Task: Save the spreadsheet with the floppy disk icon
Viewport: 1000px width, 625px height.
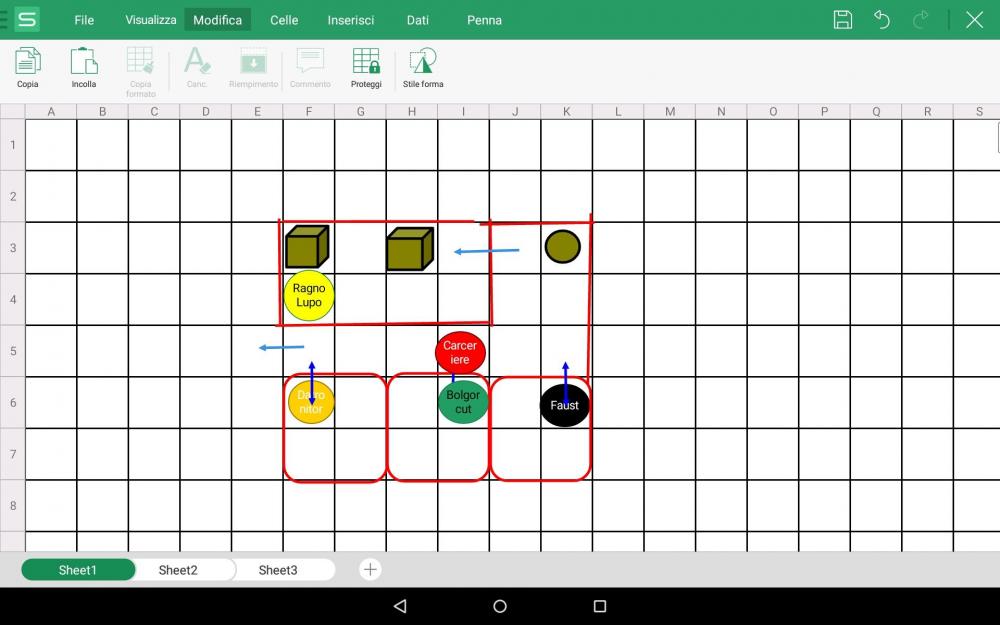Action: click(843, 20)
